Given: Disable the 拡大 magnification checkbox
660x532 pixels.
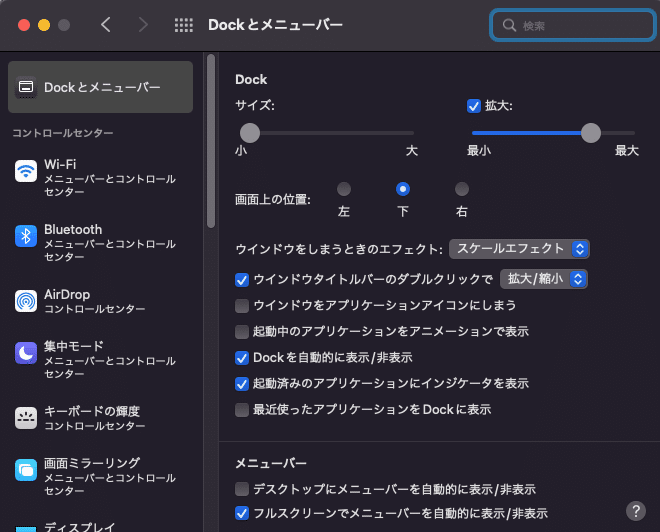Looking at the screenshot, I should click(474, 106).
